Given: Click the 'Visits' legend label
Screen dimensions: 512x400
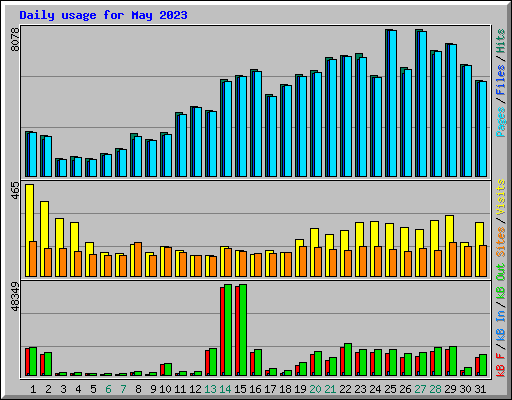Looking at the screenshot, I should coord(500,198).
